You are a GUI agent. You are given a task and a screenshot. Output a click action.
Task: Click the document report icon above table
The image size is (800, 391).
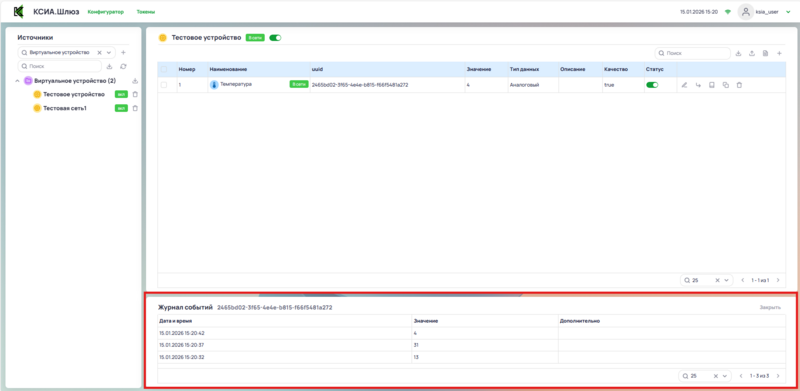pos(765,53)
